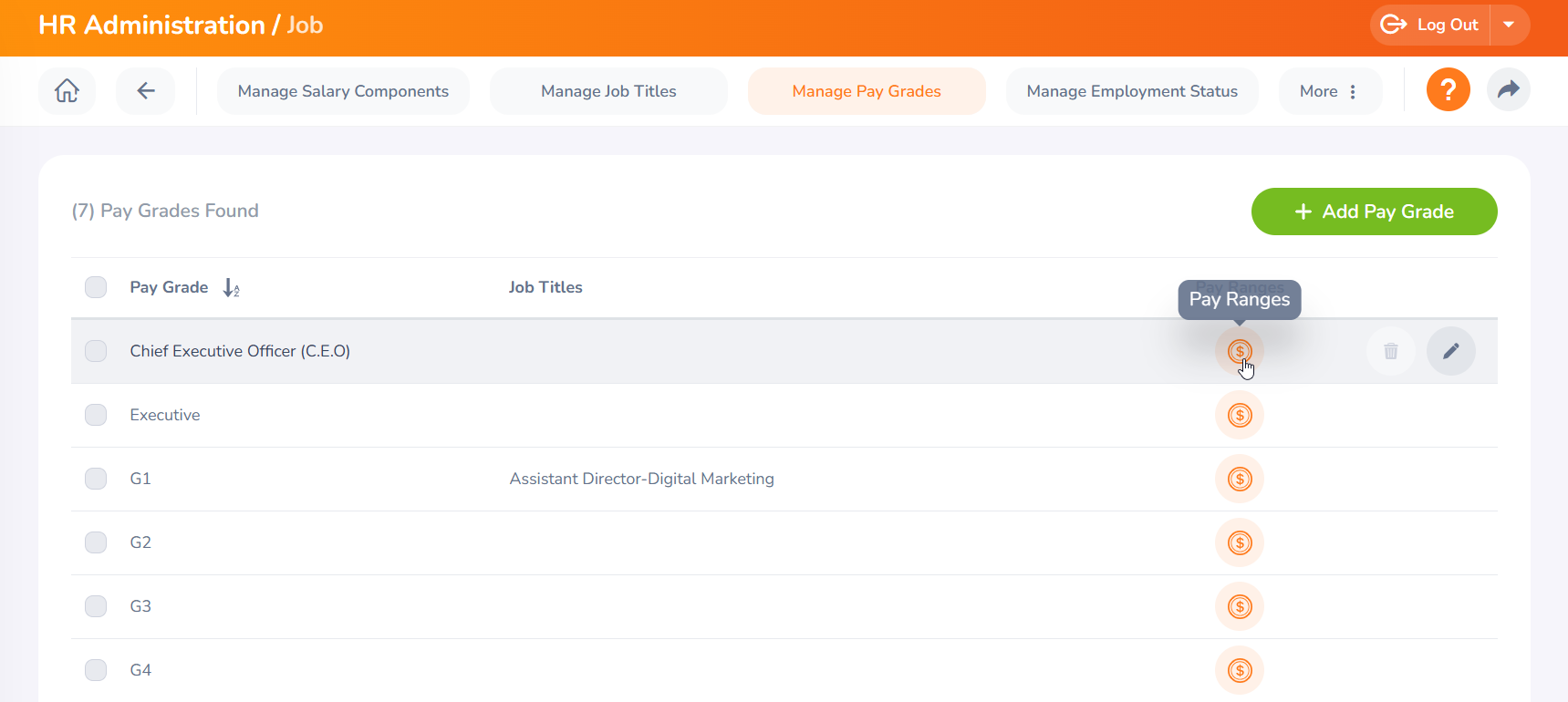1568x702 pixels.
Task: Go to the home page icon
Action: tap(67, 91)
